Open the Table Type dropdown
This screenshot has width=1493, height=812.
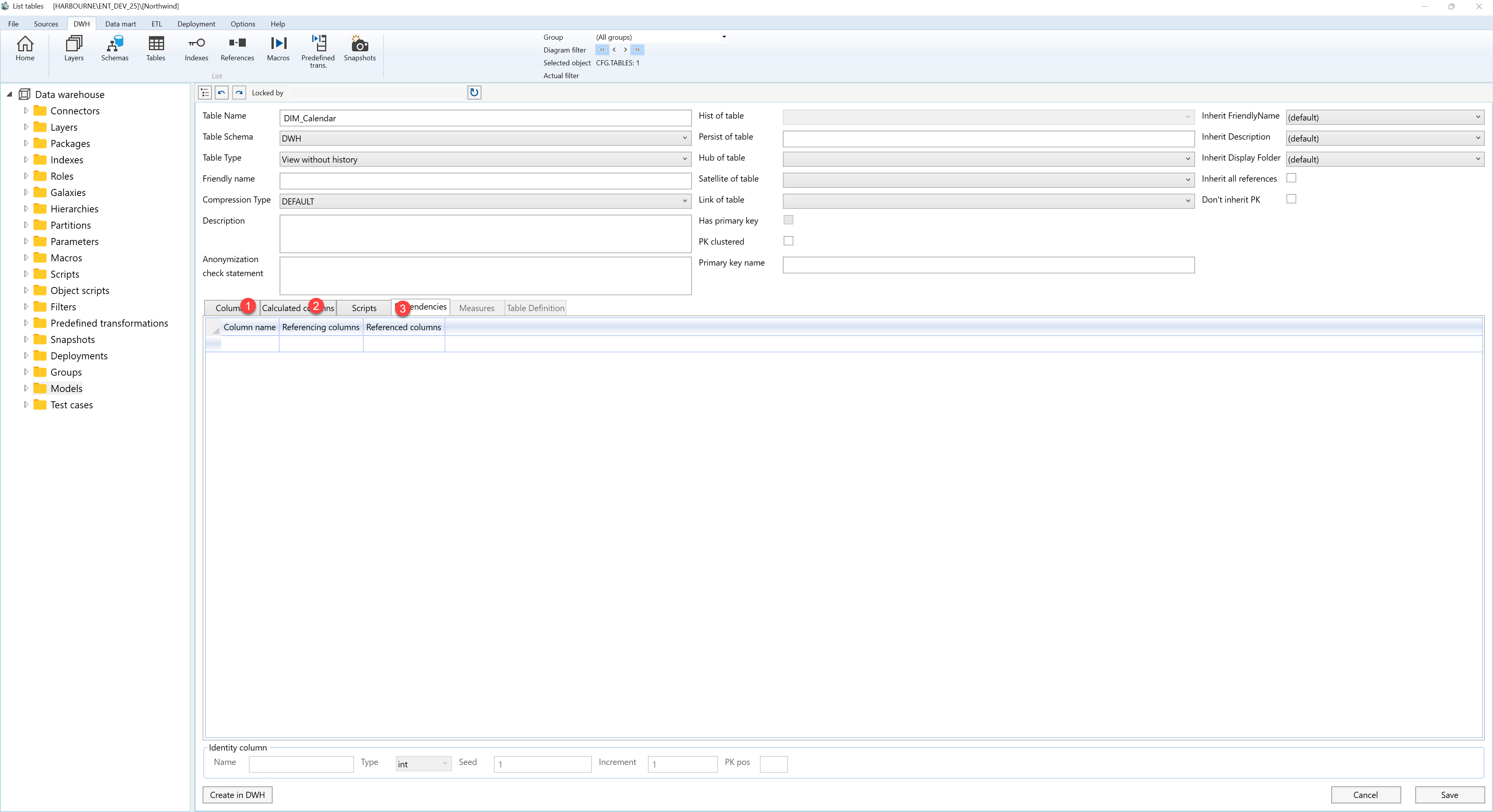coord(485,159)
